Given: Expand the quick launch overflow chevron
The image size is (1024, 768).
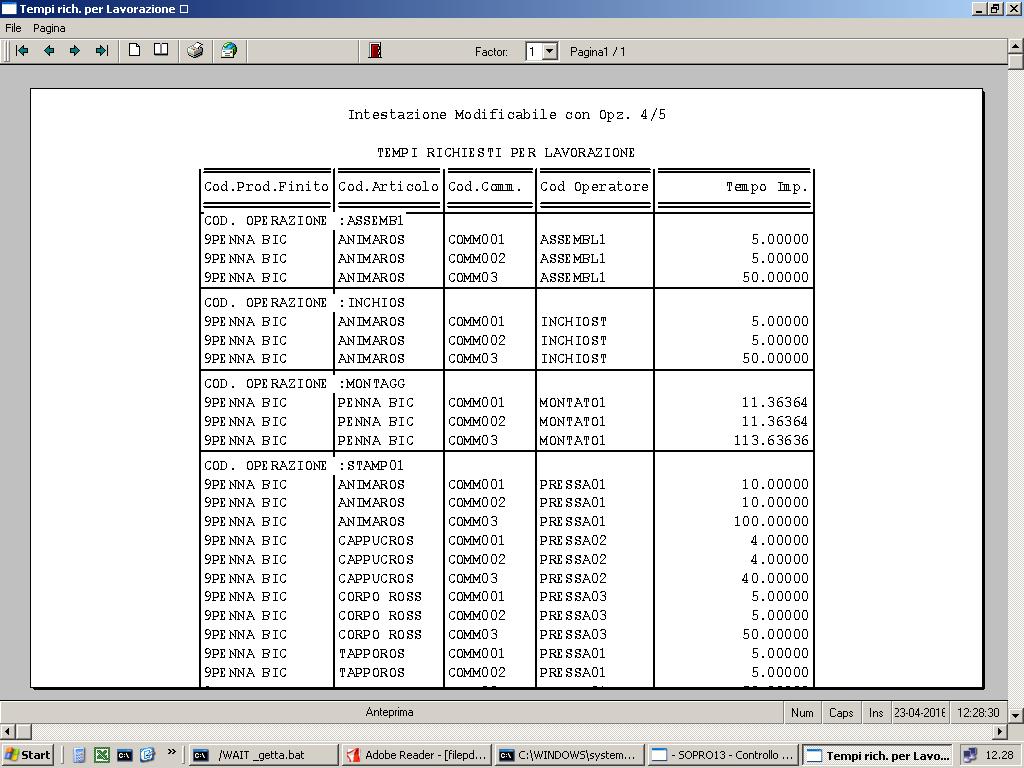Looking at the screenshot, I should (x=171, y=752).
